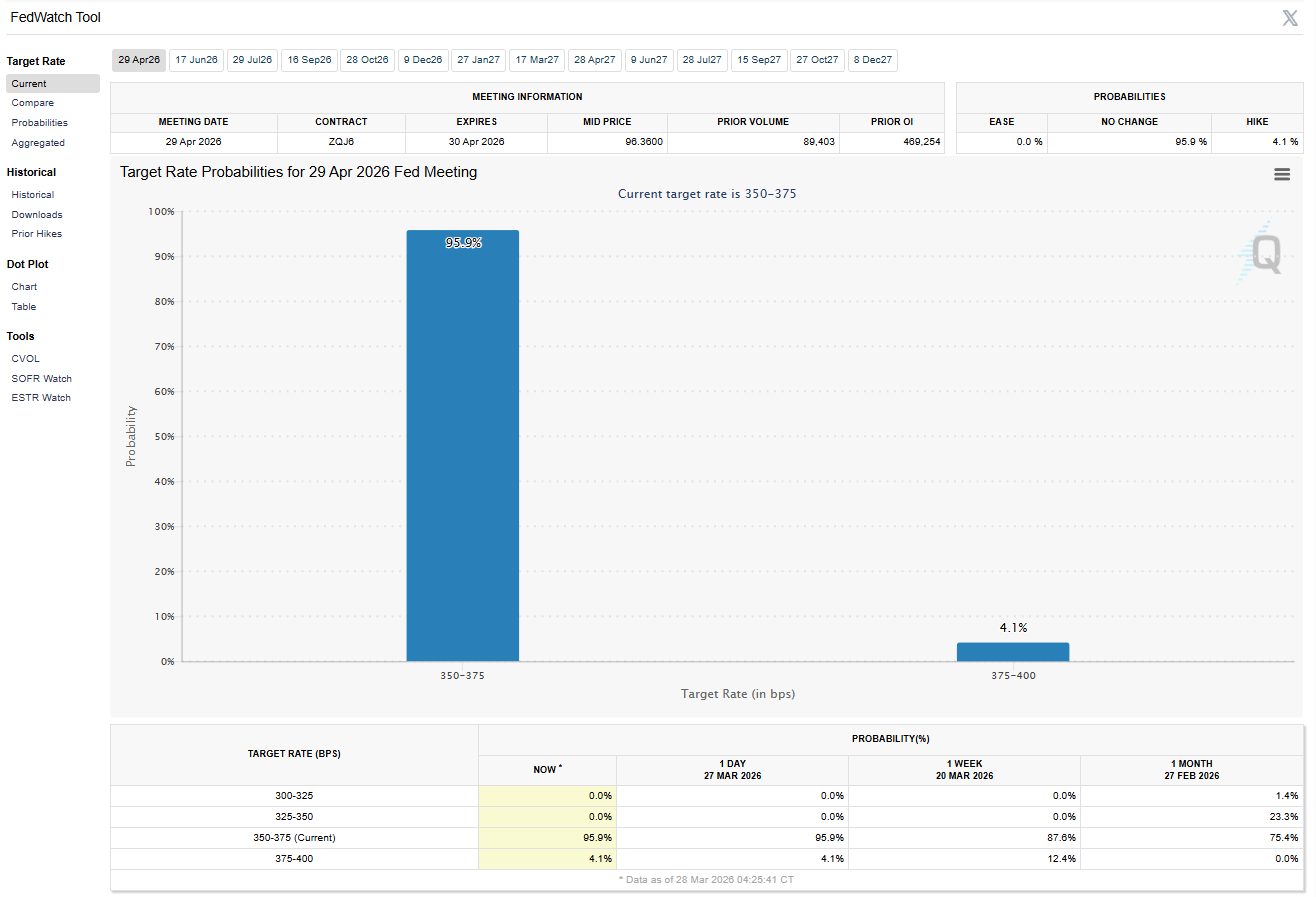Open the Dot Plot Table

pyautogui.click(x=24, y=307)
